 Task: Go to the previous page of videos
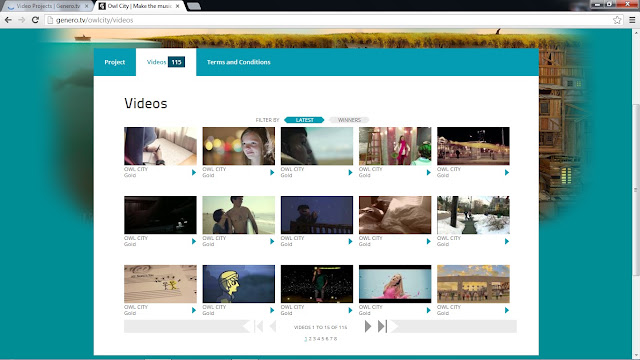click(x=273, y=326)
